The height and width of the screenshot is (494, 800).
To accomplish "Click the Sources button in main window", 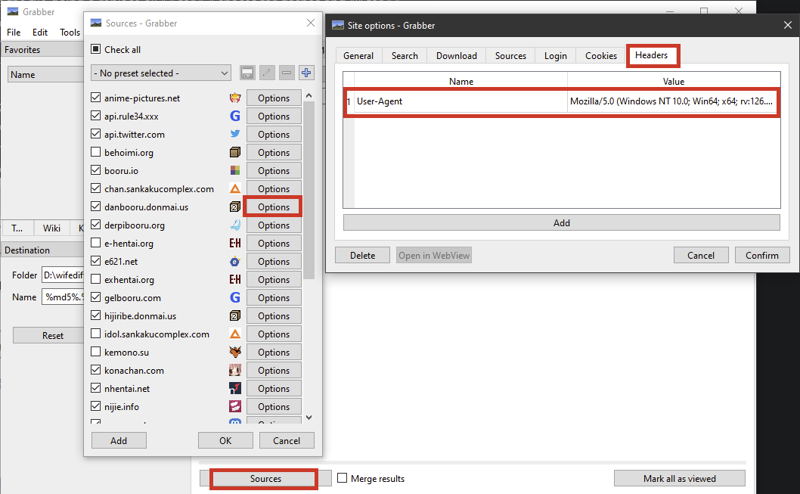I will point(265,479).
